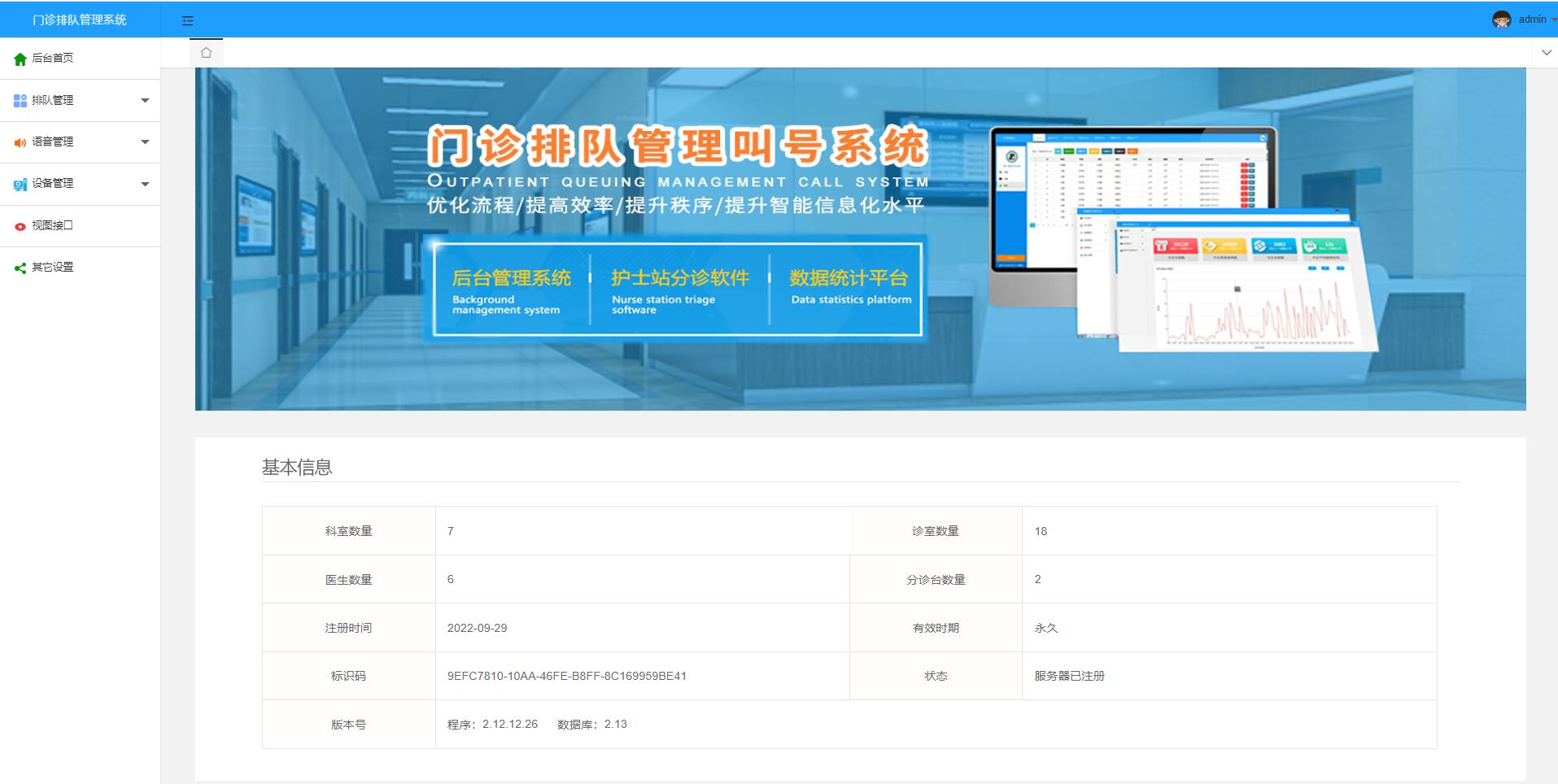Screen dimensions: 1558x784
Task: Click the blue grid icon for 排队管理
Action: coord(20,101)
